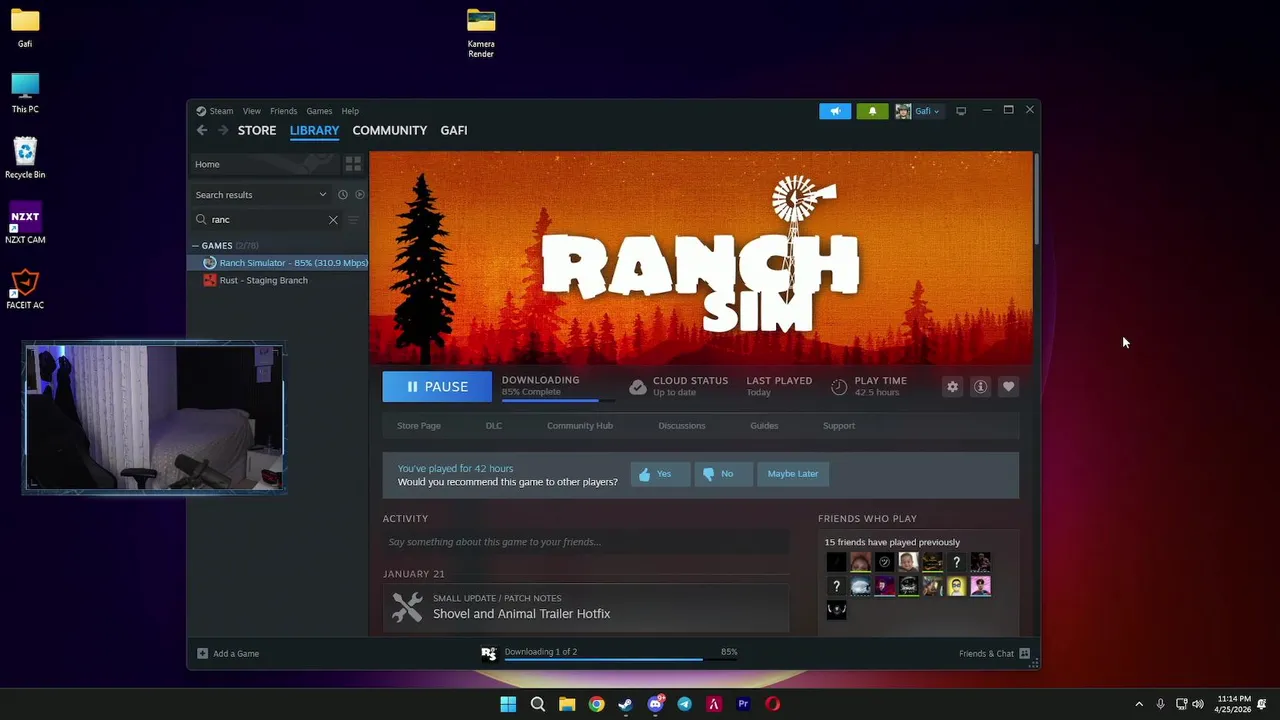Expand the Gafi account dropdown arrow
The width and height of the screenshot is (1280, 720).
click(937, 112)
